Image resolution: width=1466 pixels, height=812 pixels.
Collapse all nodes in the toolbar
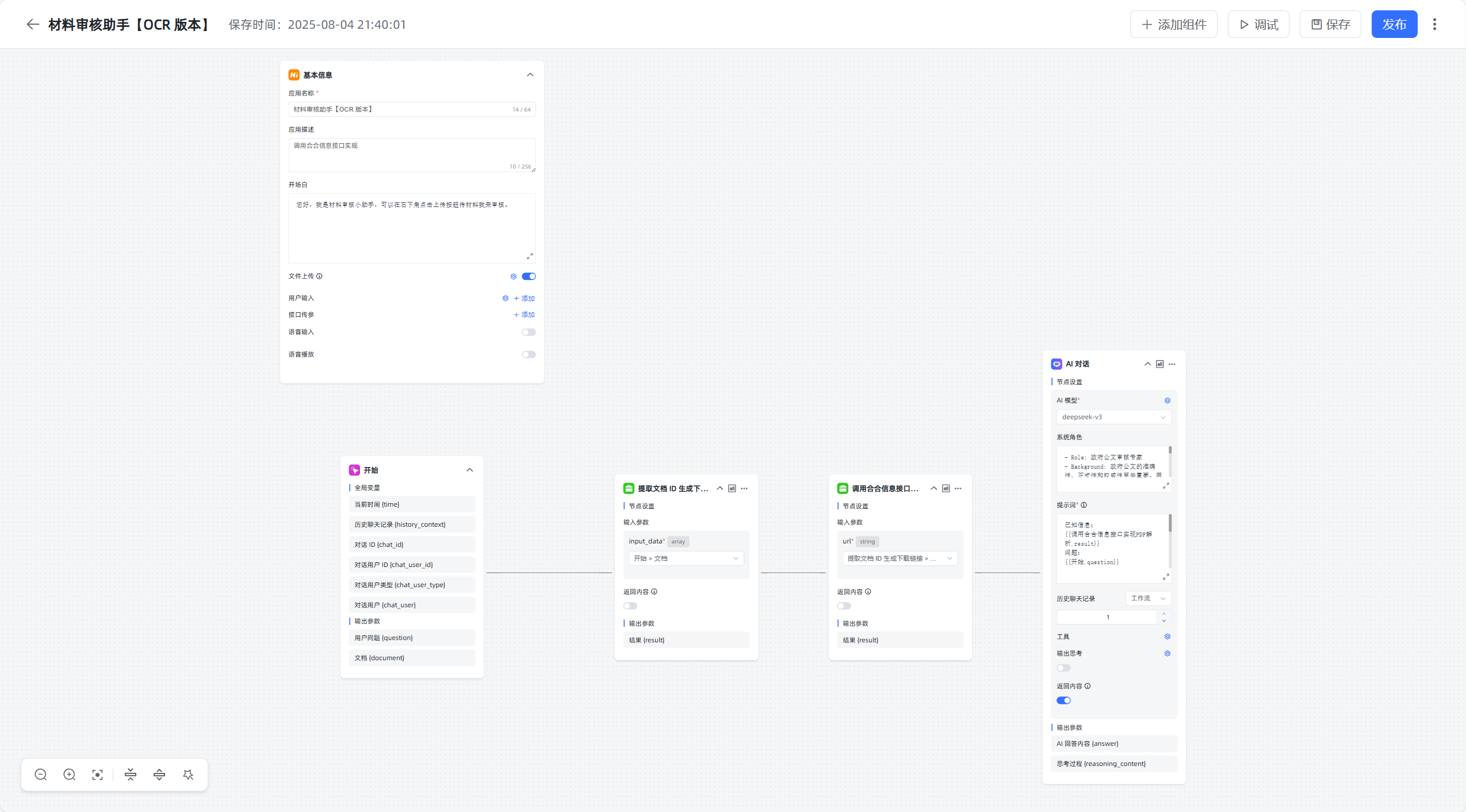131,775
